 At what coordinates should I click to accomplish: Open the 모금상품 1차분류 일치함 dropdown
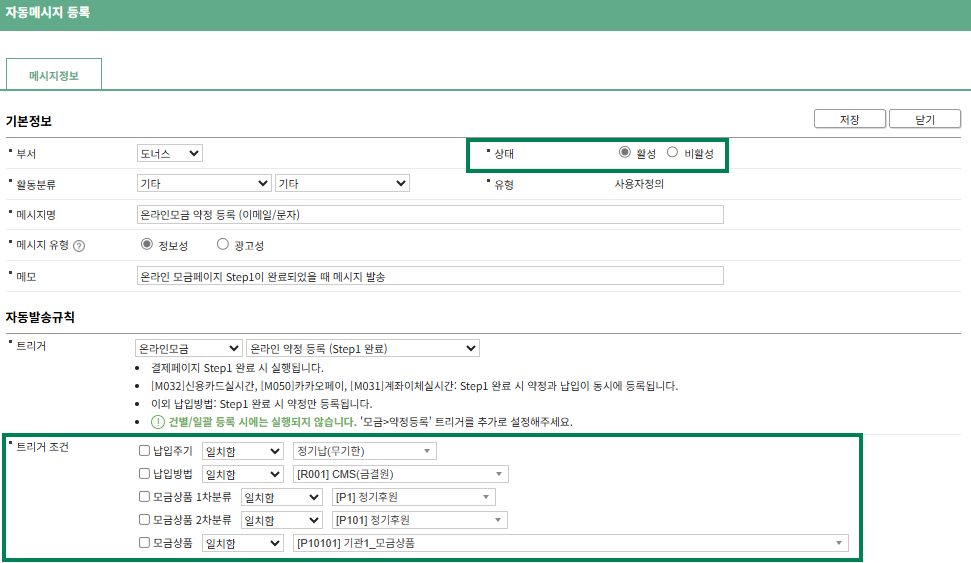tap(282, 497)
